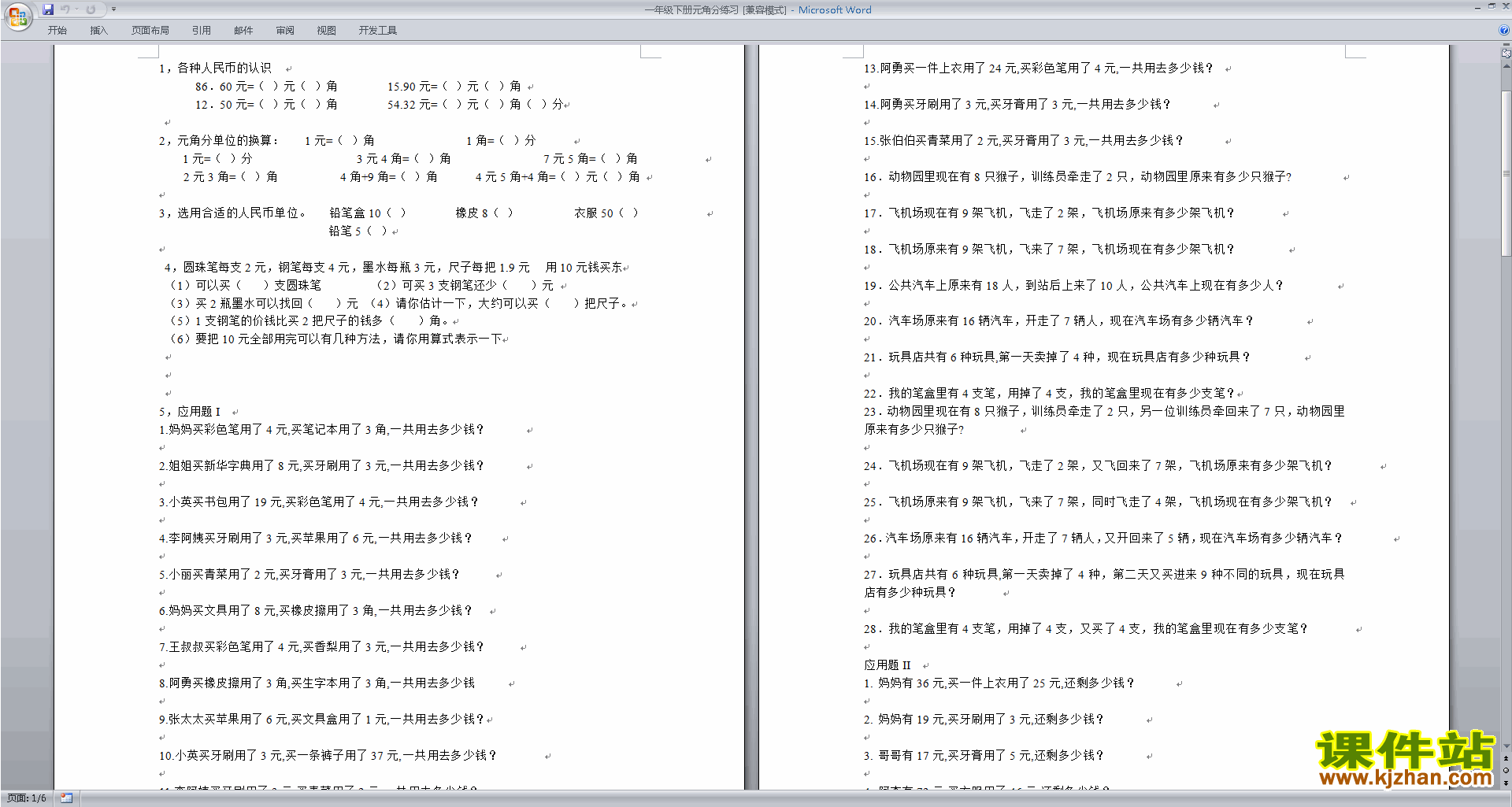Click the 页面: 1/6 status indicator
The width and height of the screenshot is (1512, 807).
(x=26, y=798)
